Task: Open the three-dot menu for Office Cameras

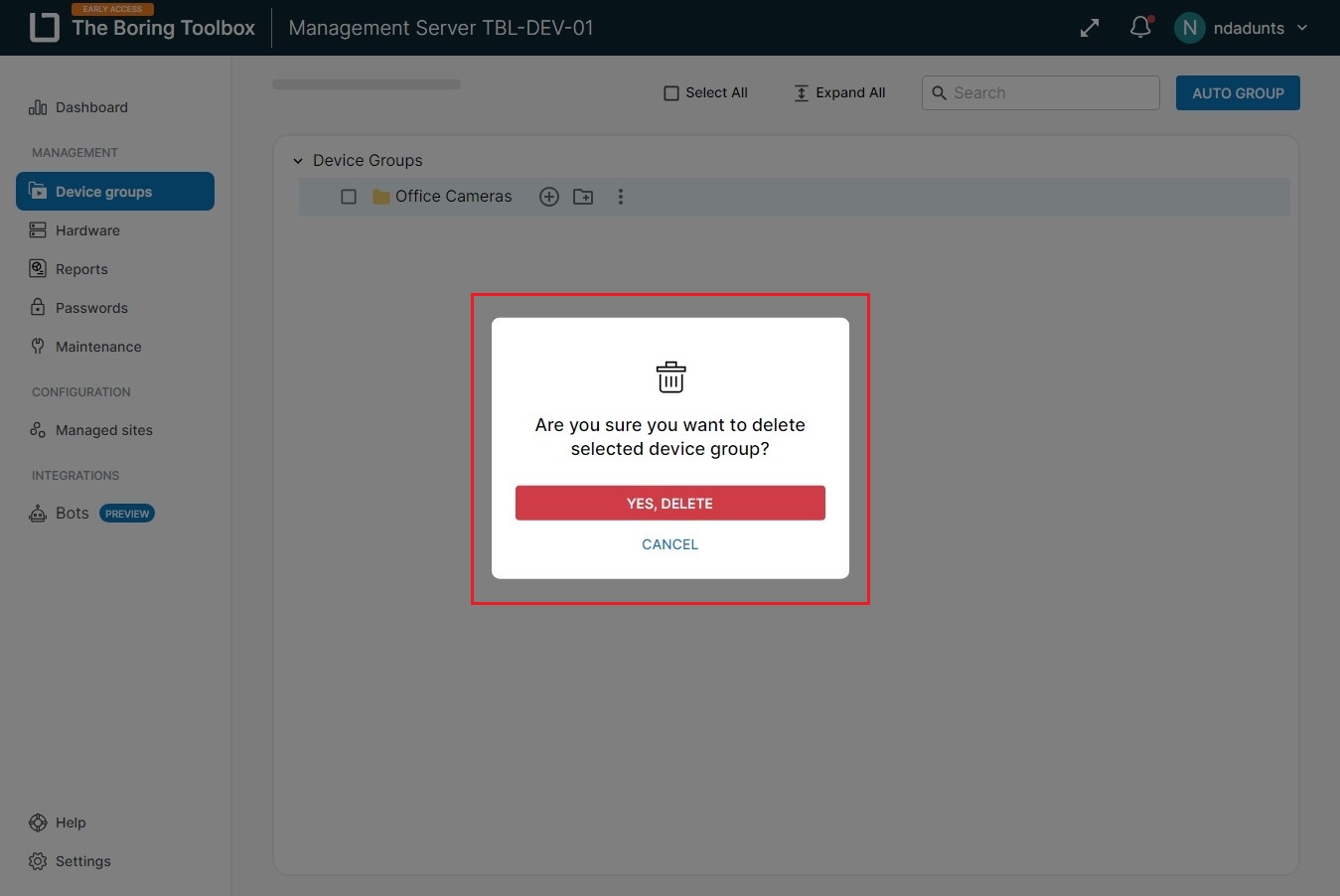Action: (x=621, y=197)
